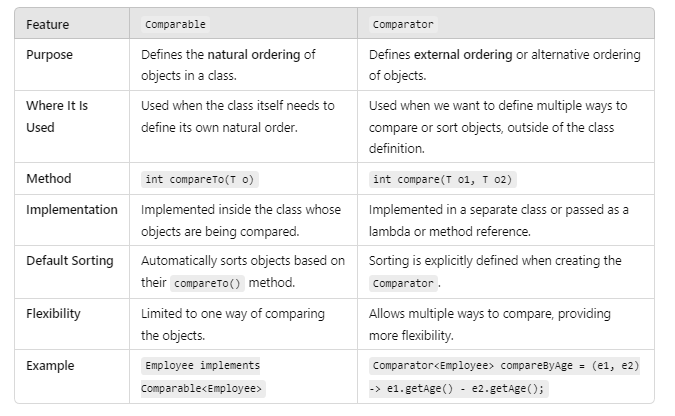The width and height of the screenshot is (675, 416).
Task: Click the Example row label
Action: click(50, 366)
